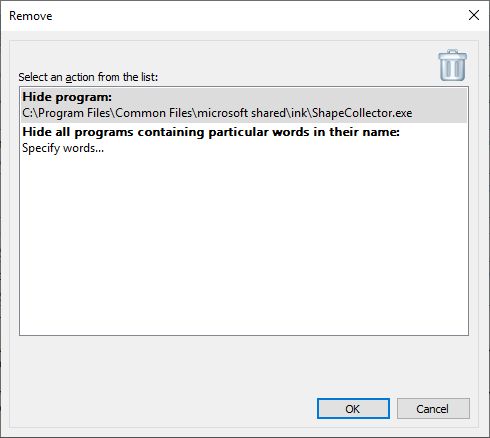
Task: Click gray panel area below the list
Action: (244, 365)
